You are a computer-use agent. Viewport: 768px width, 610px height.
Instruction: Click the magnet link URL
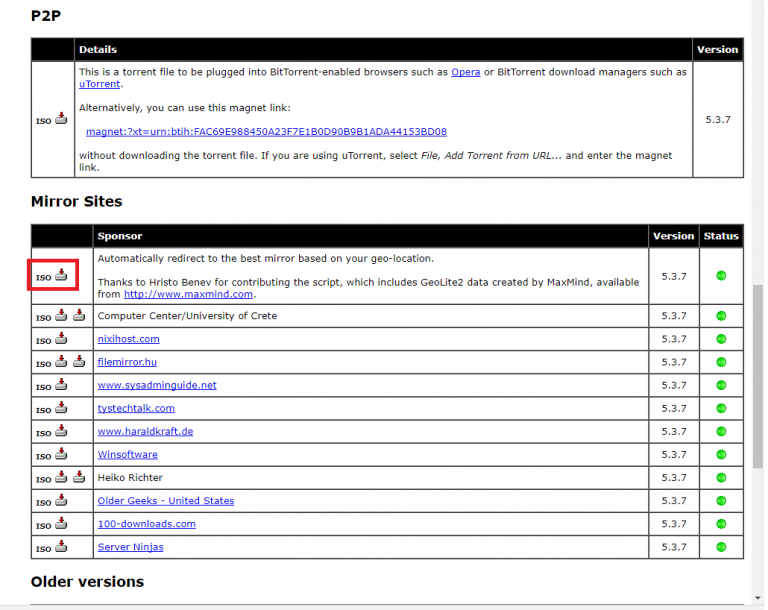266,131
